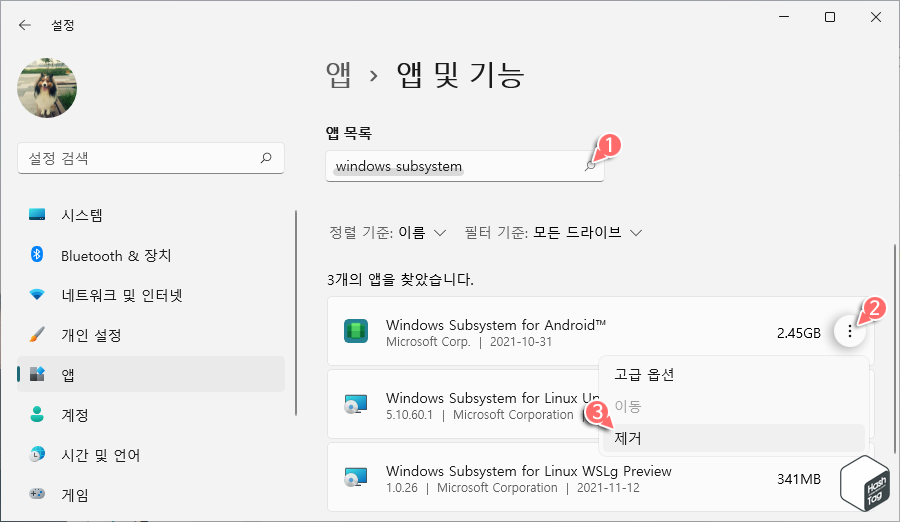Open 시간 및 언어 sidebar label
900x522 pixels.
[100, 455]
